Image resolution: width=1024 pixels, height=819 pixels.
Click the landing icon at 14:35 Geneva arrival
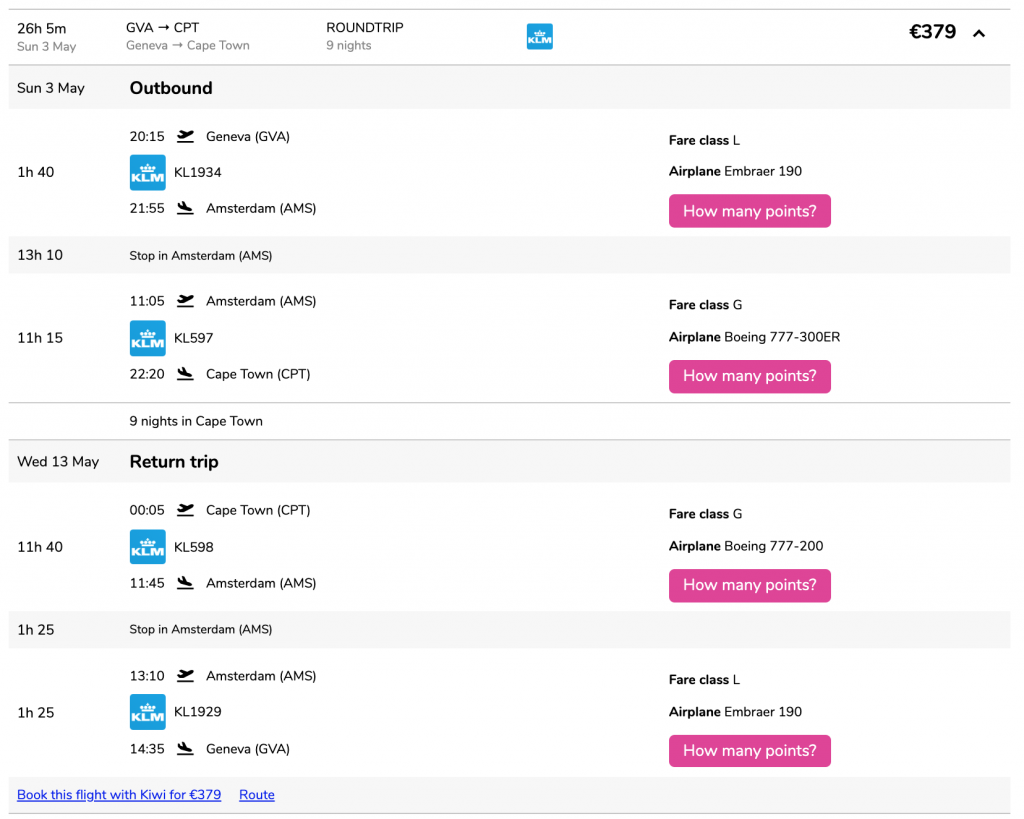point(185,749)
